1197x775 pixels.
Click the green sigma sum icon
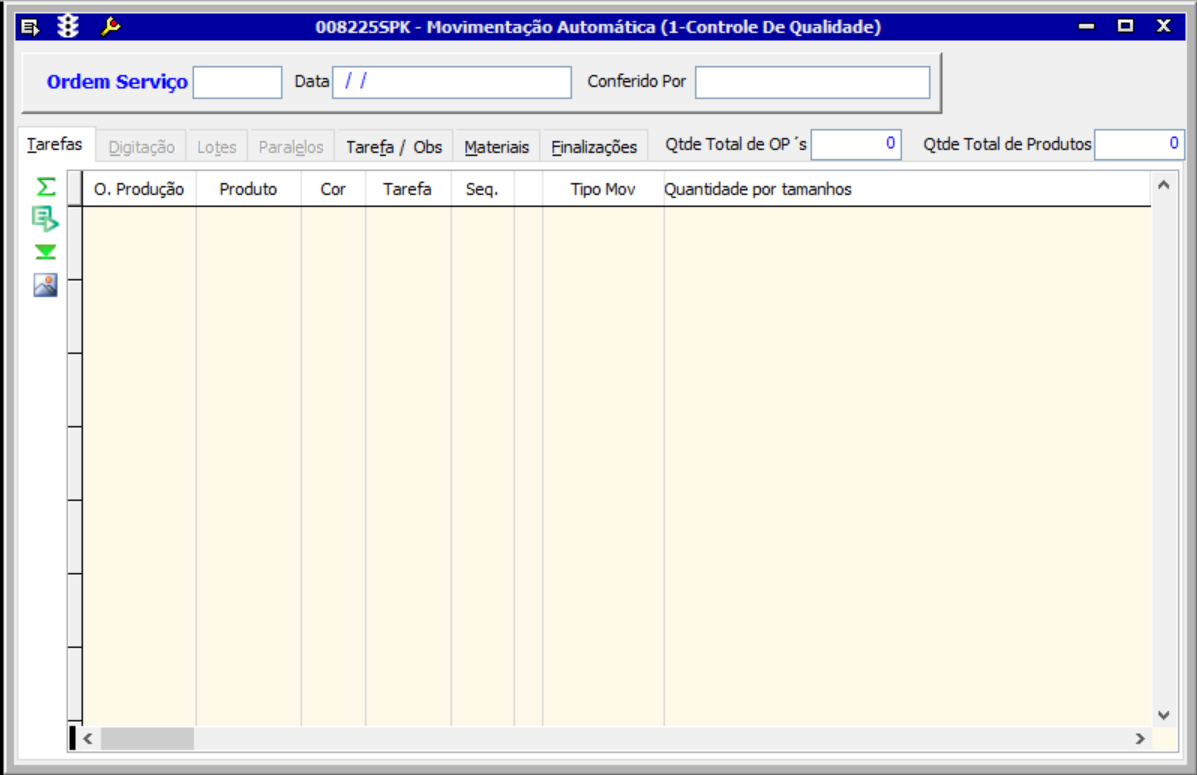[x=46, y=186]
